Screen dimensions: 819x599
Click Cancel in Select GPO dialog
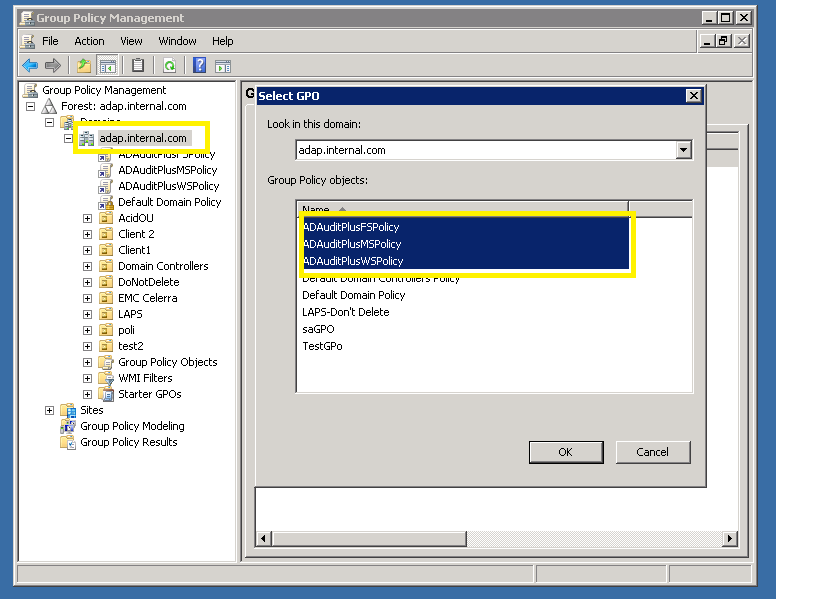click(652, 452)
